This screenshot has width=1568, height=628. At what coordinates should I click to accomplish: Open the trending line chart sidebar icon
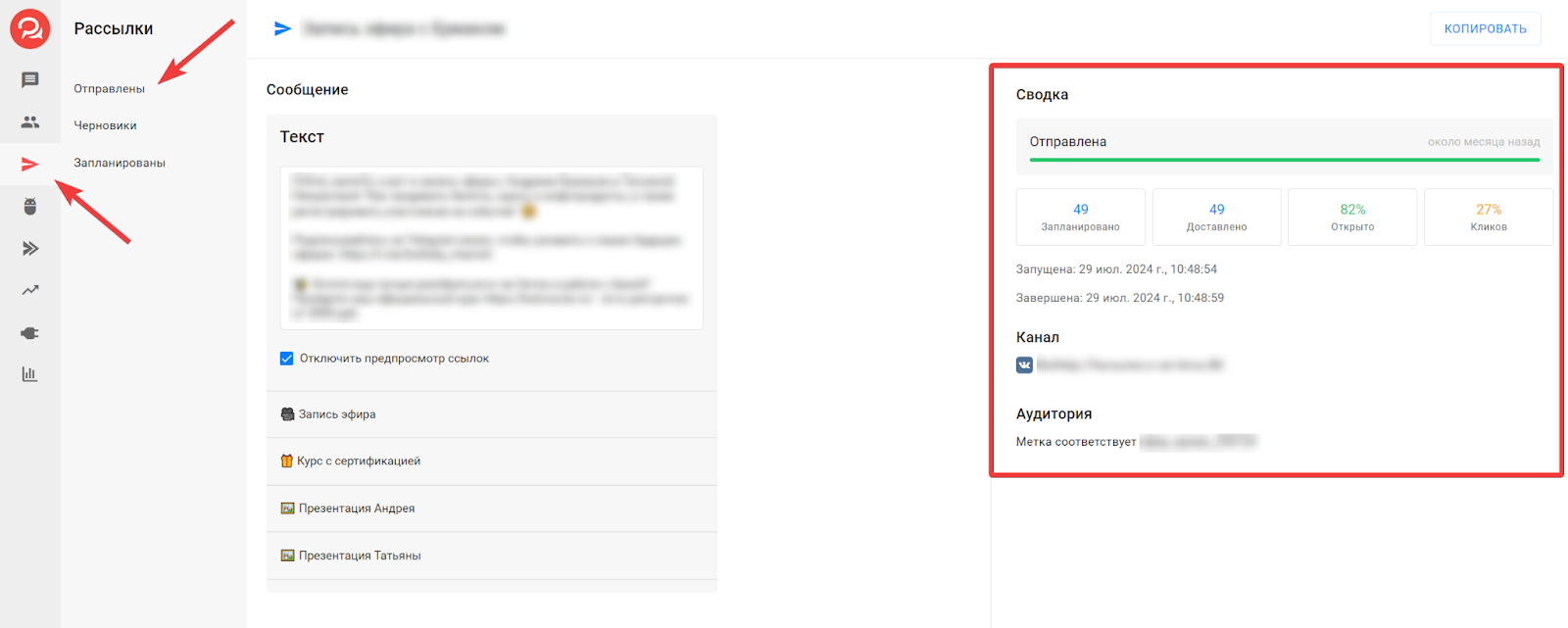(x=30, y=290)
